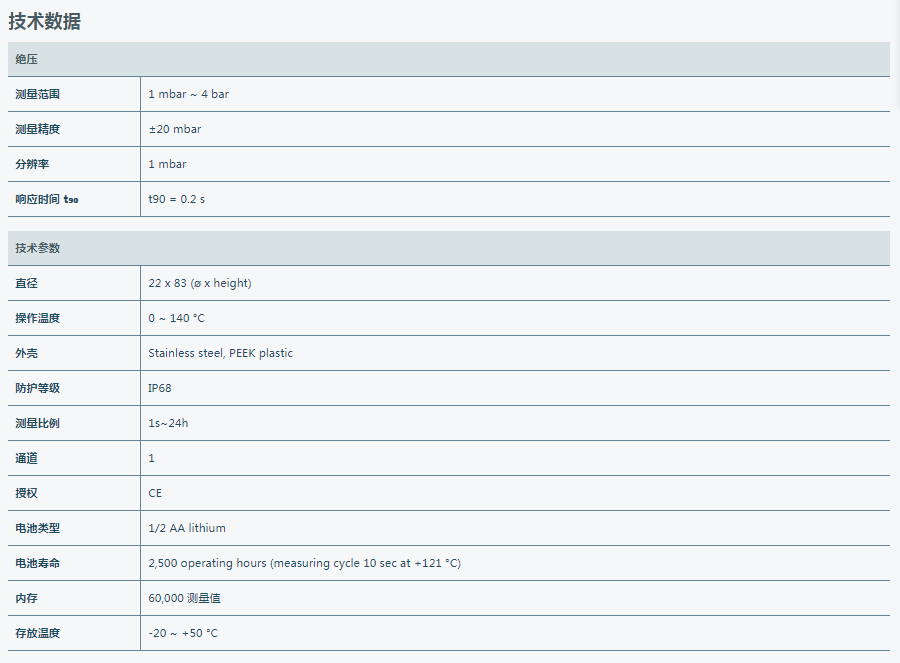Select the Stainless steel, PEEK plastic text
The height and width of the screenshot is (663, 900).
[220, 353]
